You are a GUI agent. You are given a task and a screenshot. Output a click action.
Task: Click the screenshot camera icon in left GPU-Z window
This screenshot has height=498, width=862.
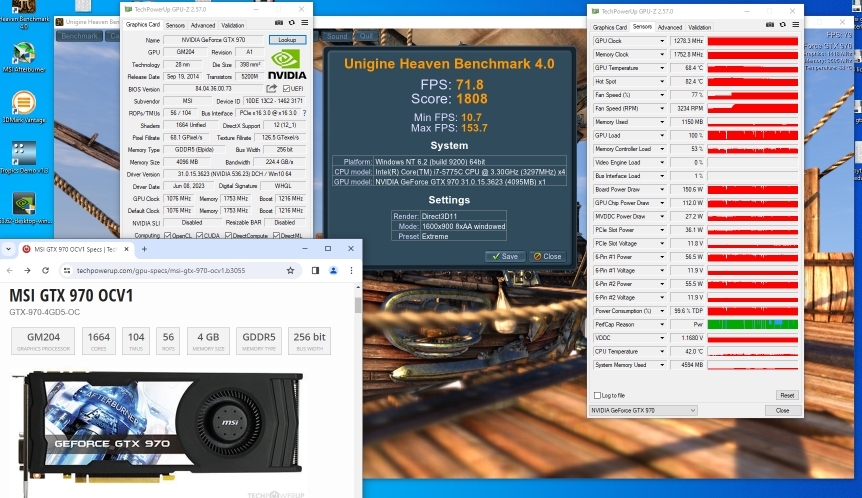point(279,23)
